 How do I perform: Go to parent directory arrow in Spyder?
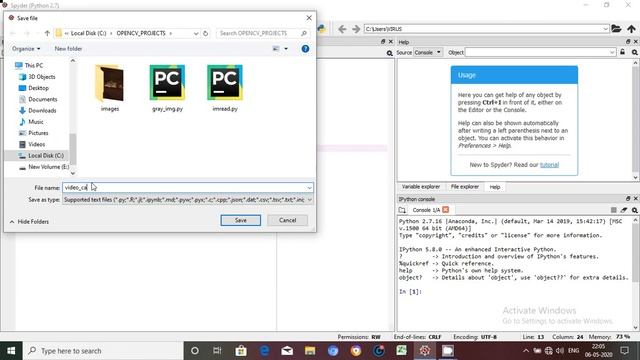click(x=631, y=29)
